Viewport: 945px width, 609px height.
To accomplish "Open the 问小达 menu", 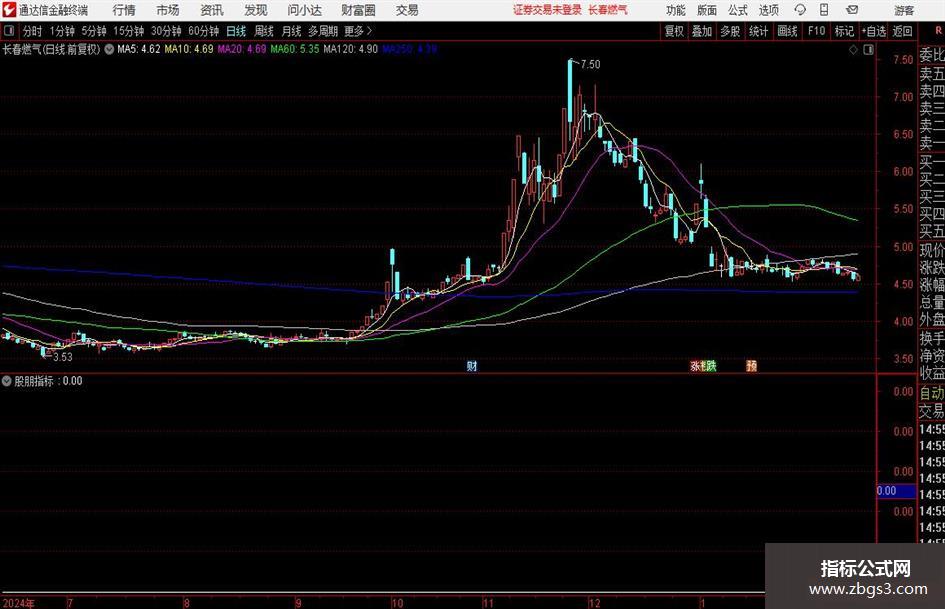I will tap(305, 10).
